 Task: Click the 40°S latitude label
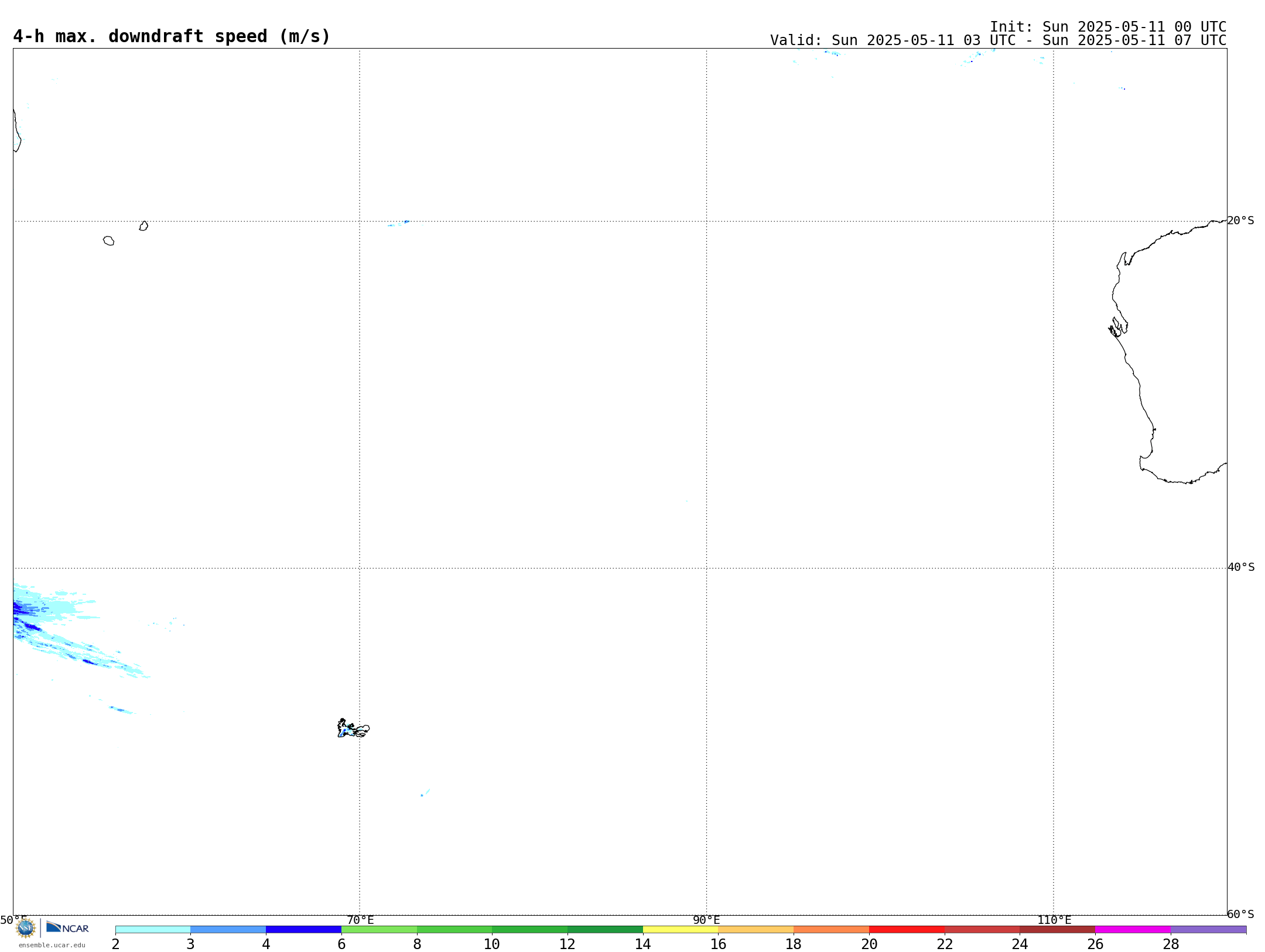click(x=1241, y=567)
